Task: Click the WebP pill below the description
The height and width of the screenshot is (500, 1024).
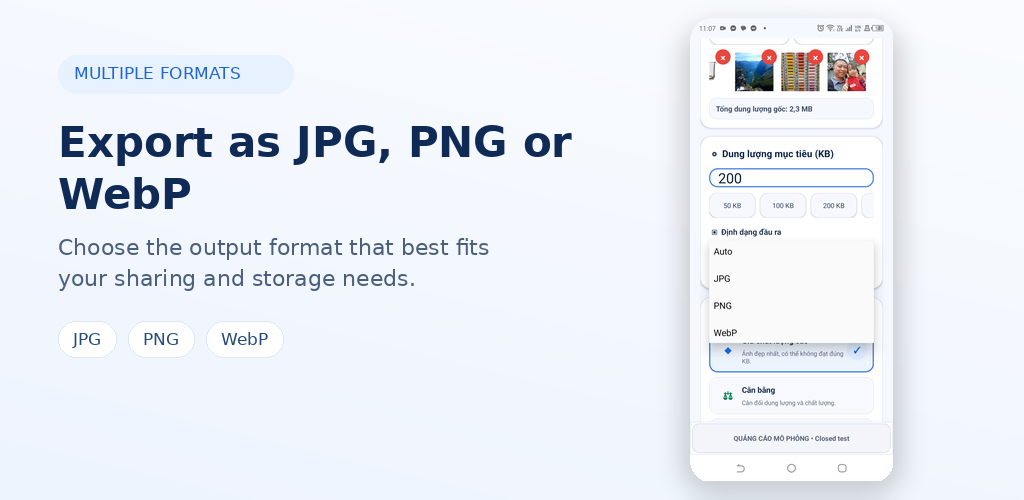Action: 245,339
